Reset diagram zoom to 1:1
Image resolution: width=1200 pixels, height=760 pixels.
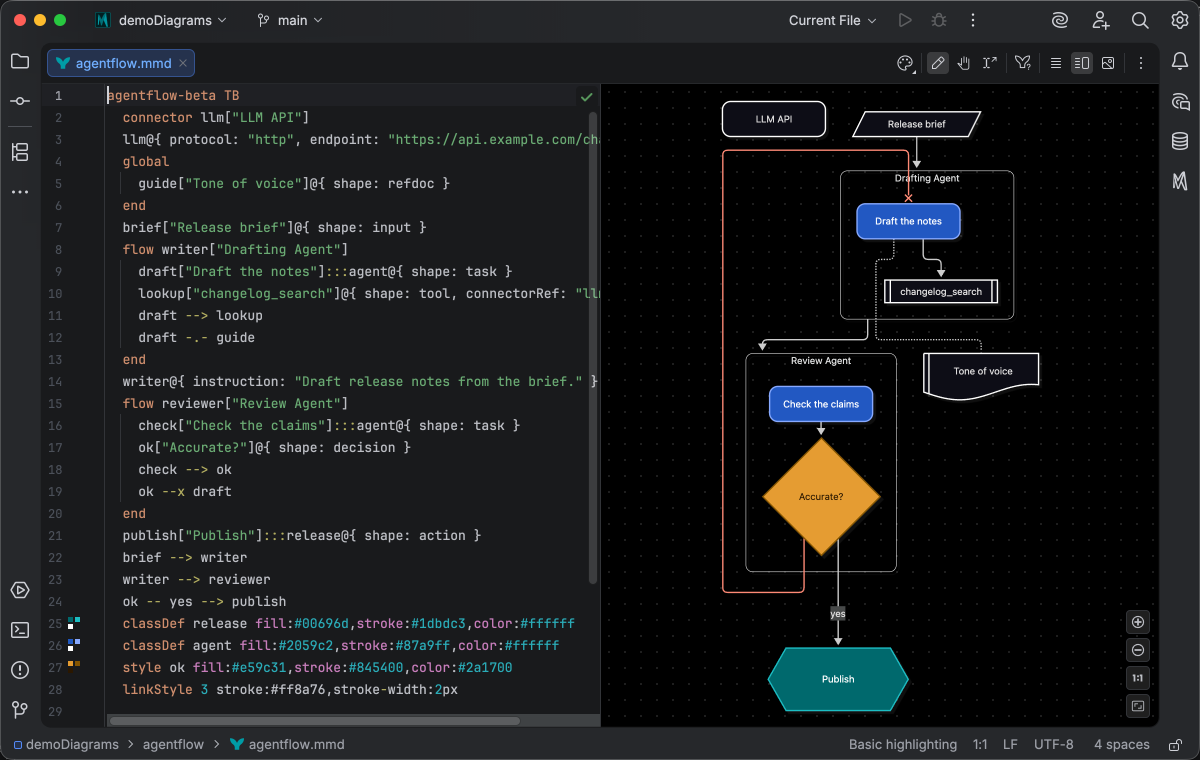(1138, 678)
